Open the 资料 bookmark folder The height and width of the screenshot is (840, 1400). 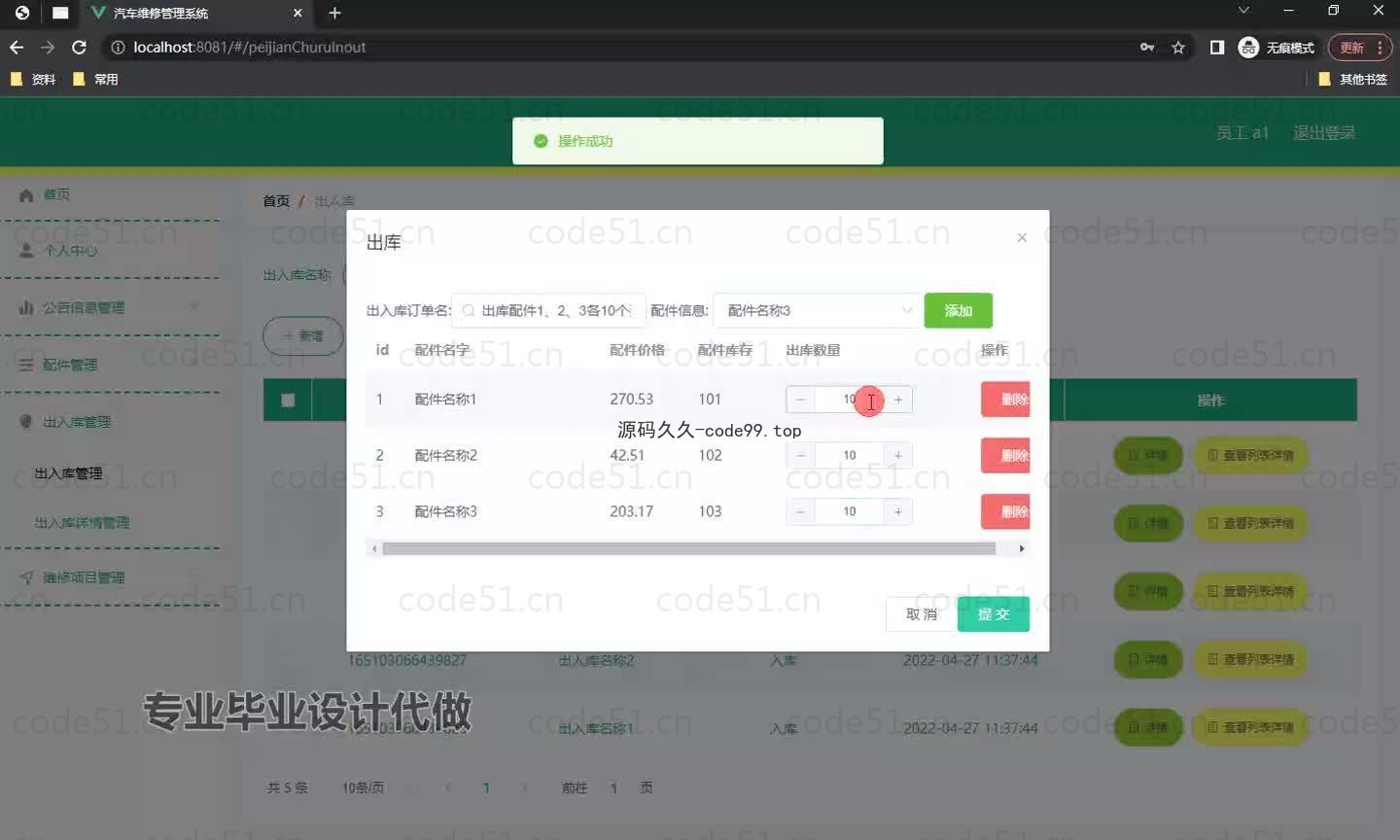coord(33,79)
